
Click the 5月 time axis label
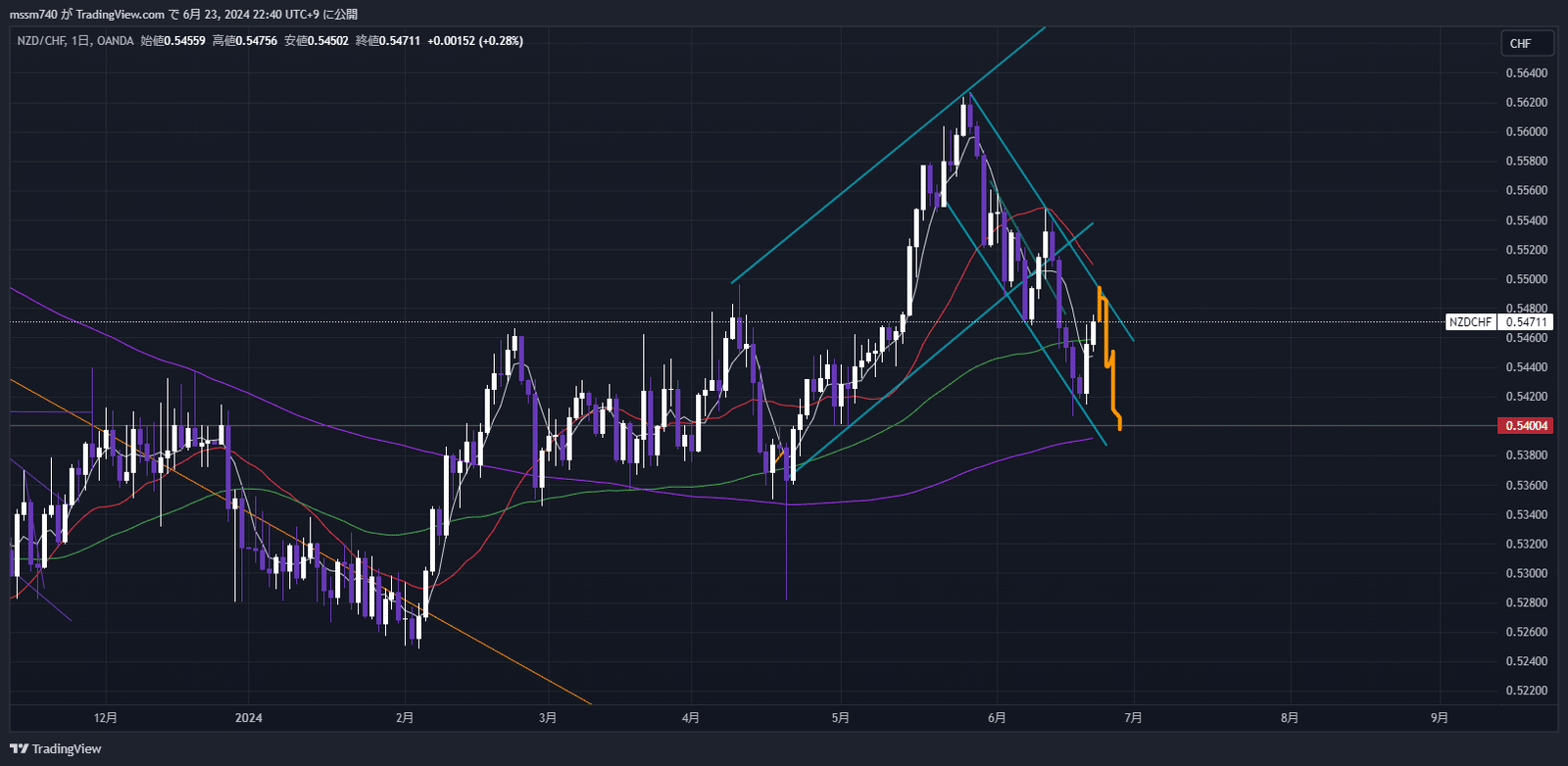click(x=840, y=718)
